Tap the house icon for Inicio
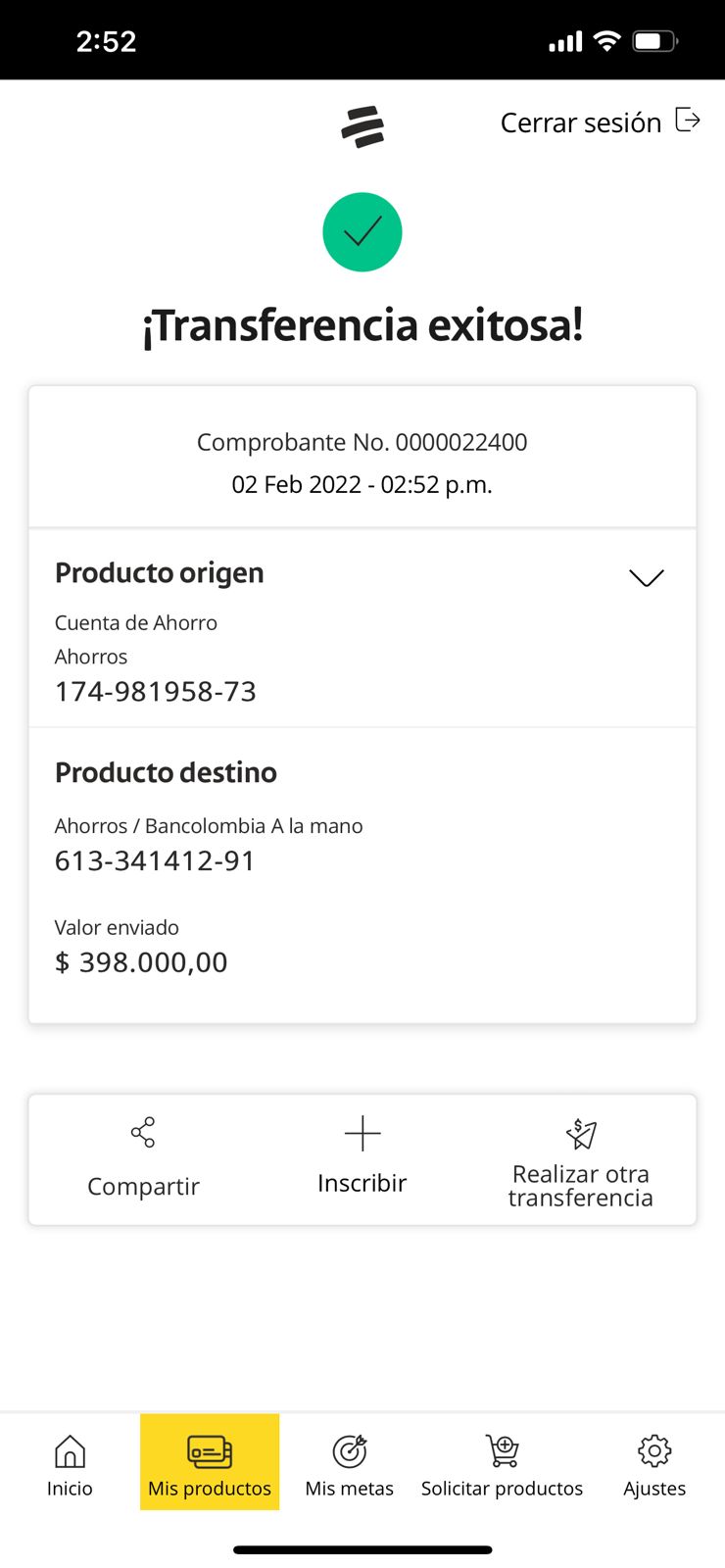Screen dimensions: 725x1568 tap(70, 1451)
